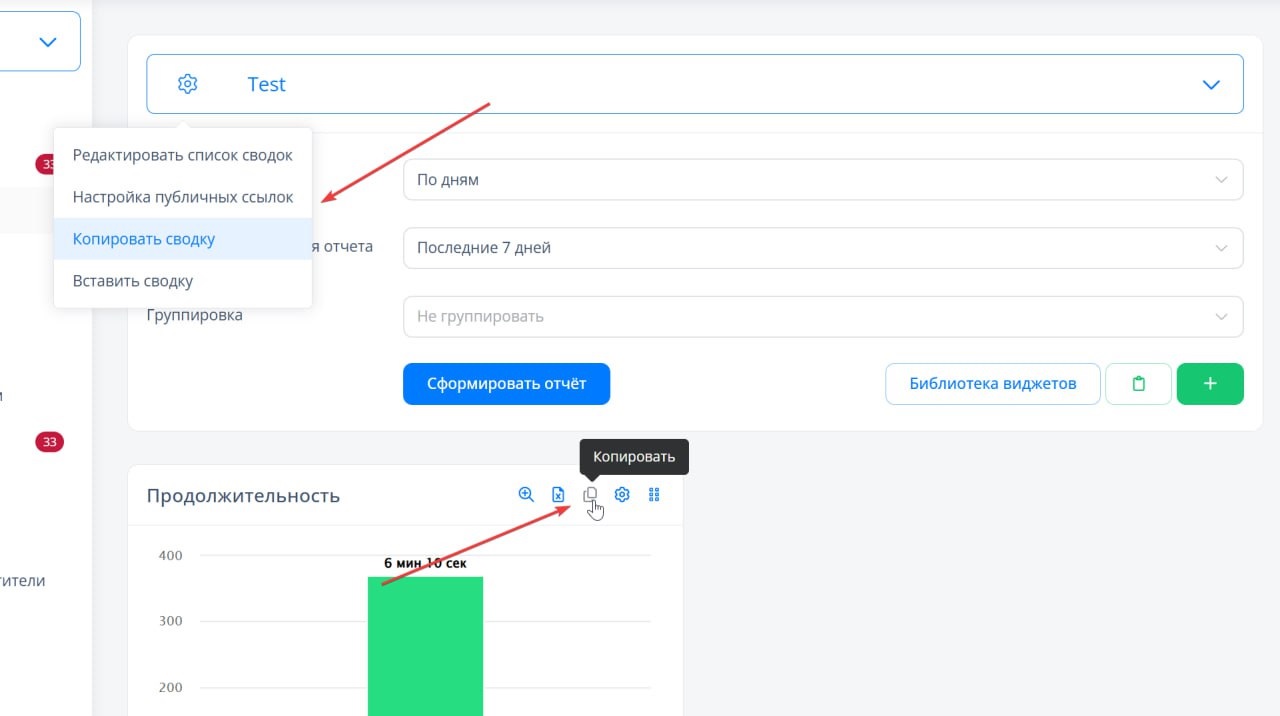Choose Вставить сводку from the menu

pyautogui.click(x=183, y=281)
